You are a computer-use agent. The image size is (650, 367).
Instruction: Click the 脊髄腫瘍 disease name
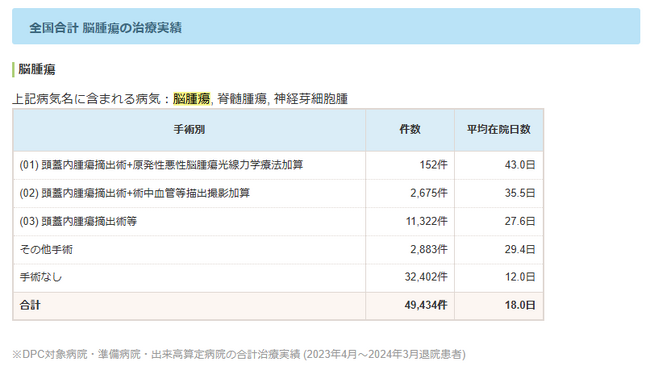pos(242,99)
